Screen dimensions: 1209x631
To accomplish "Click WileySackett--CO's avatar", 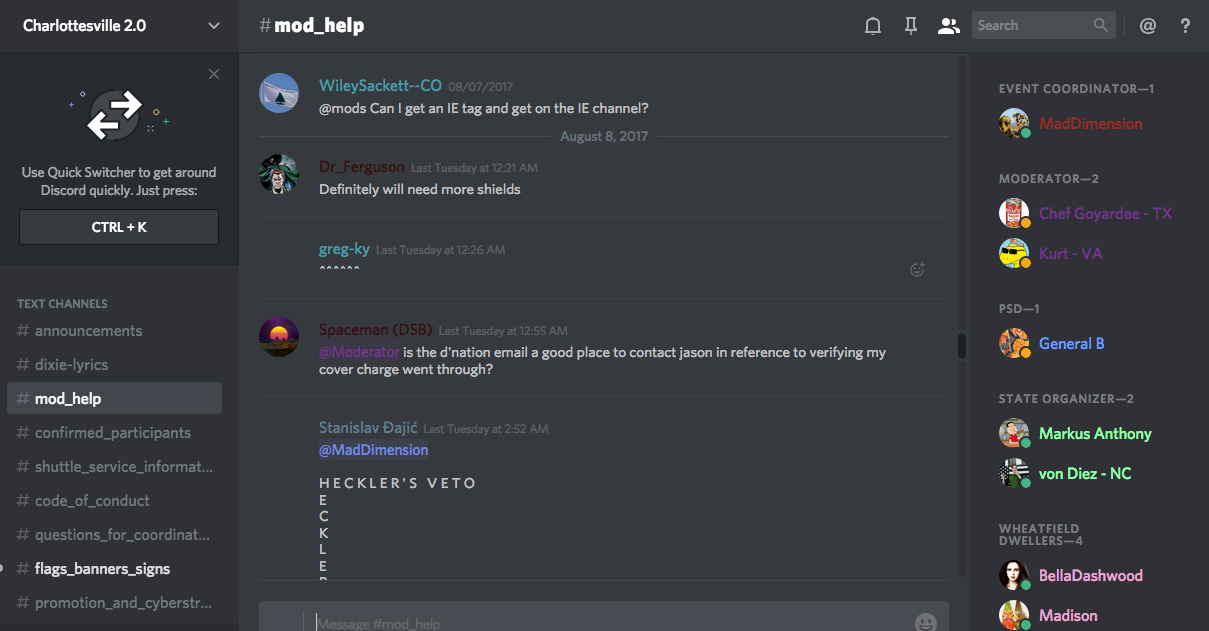I will point(279,93).
